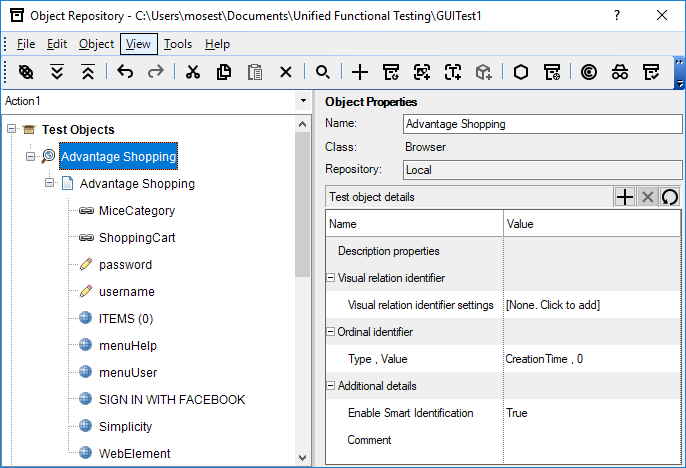Click the Add Insight Object icon
686x468 pixels.
(422, 72)
